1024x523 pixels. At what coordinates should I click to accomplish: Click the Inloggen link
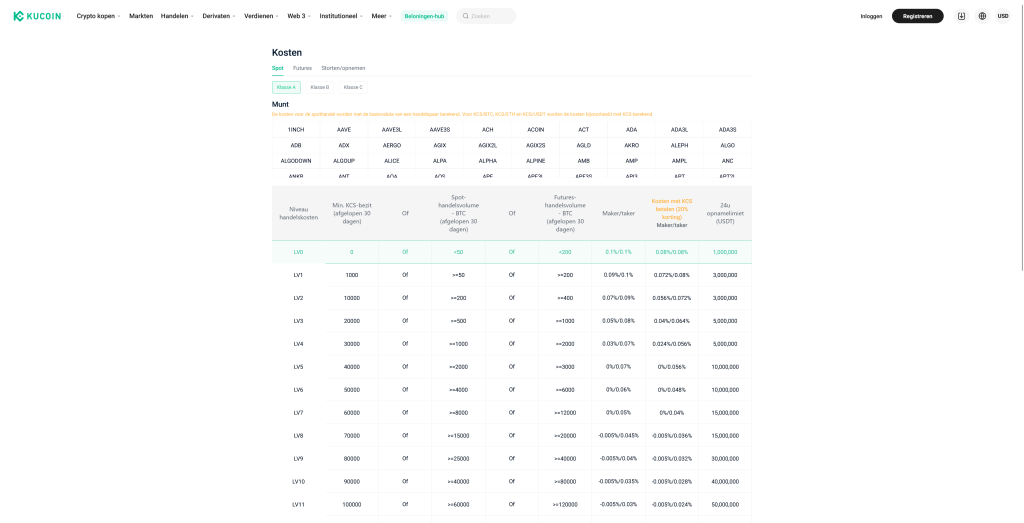pyautogui.click(x=871, y=16)
